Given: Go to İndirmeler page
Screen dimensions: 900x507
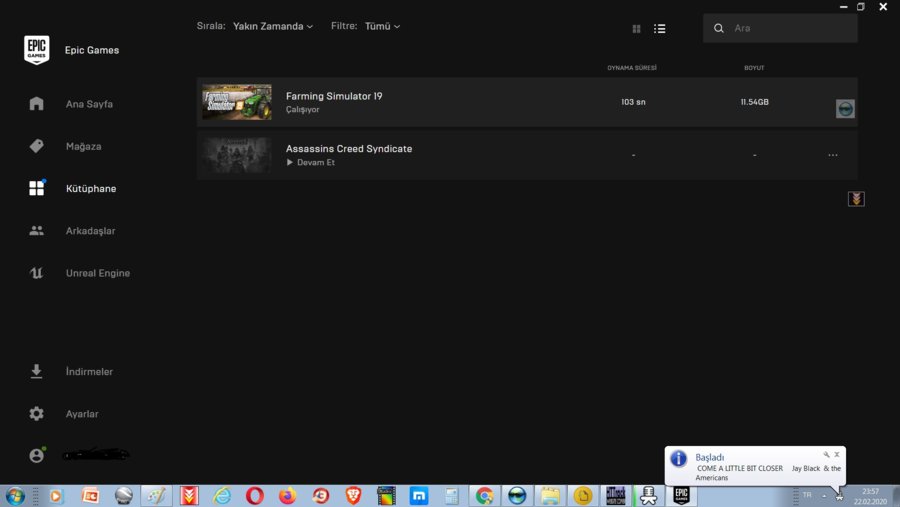Looking at the screenshot, I should (89, 371).
